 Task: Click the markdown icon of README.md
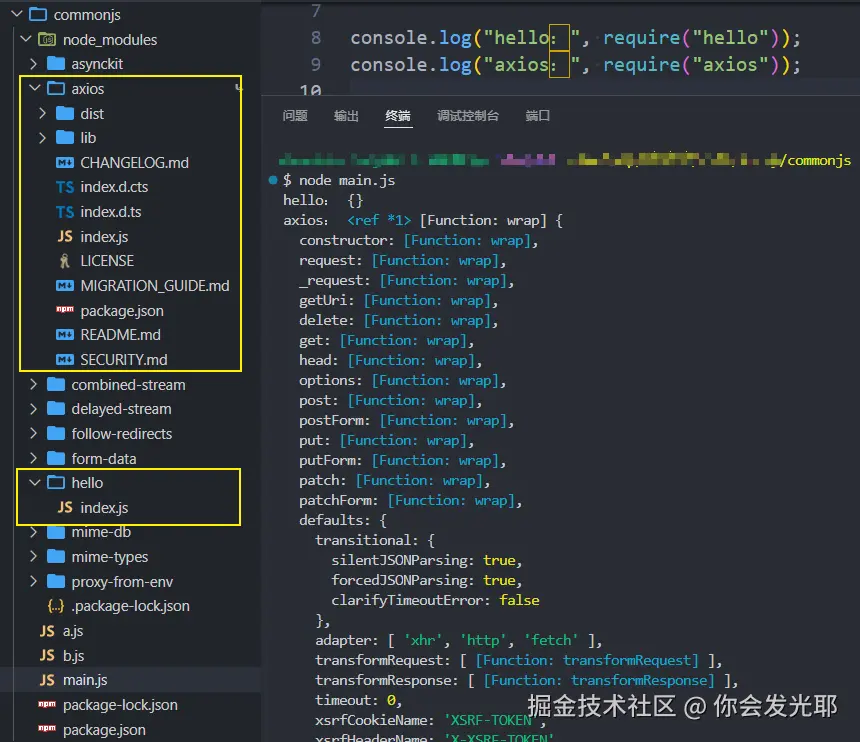point(65,335)
